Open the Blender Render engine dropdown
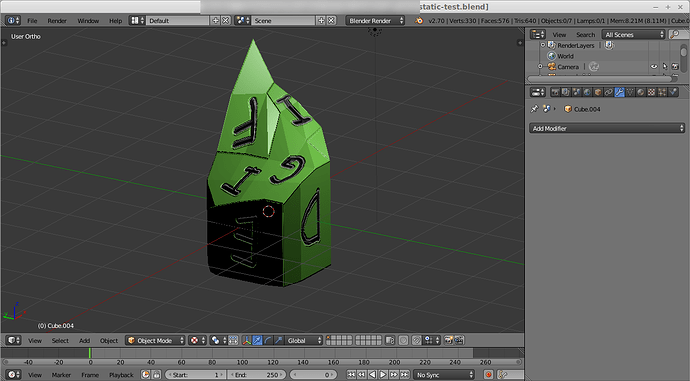This screenshot has width=690, height=381. pos(375,21)
